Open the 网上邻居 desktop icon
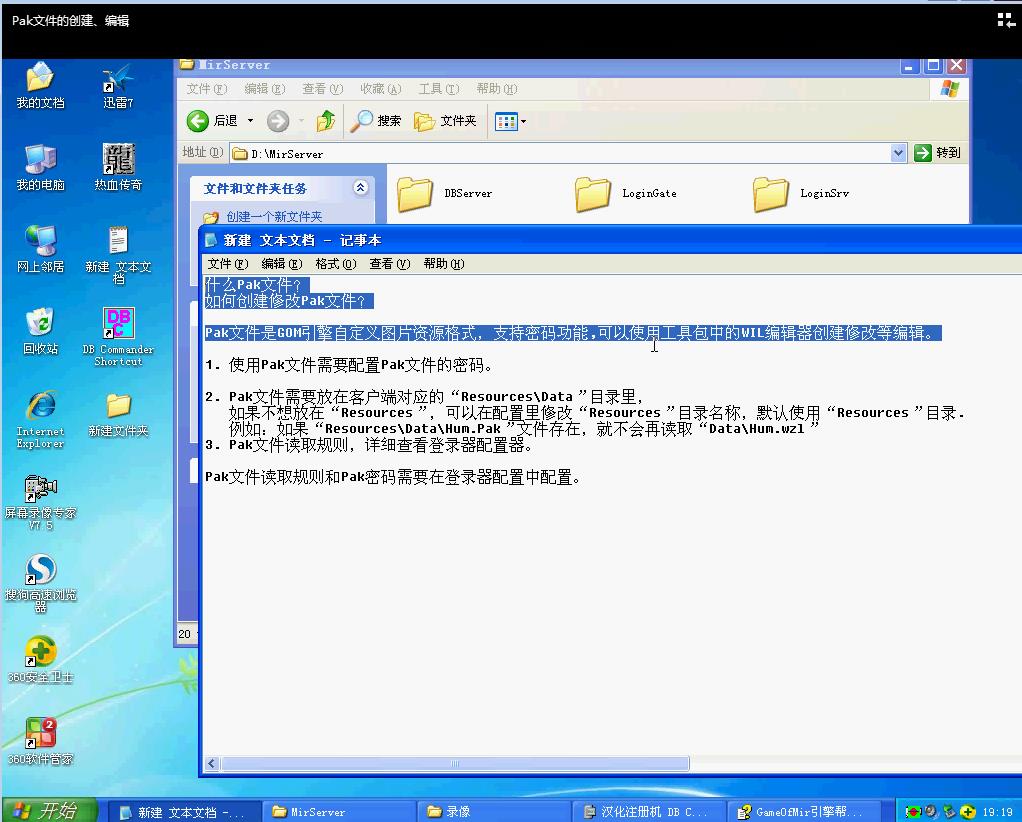 click(x=40, y=250)
